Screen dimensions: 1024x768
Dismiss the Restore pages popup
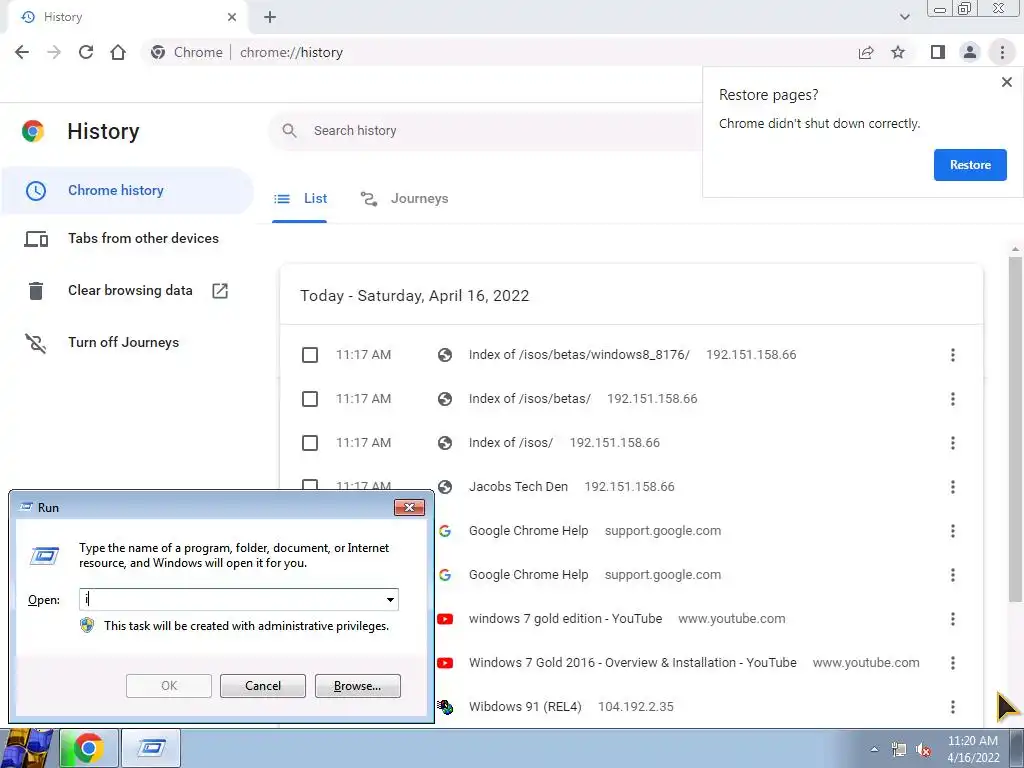point(1006,82)
